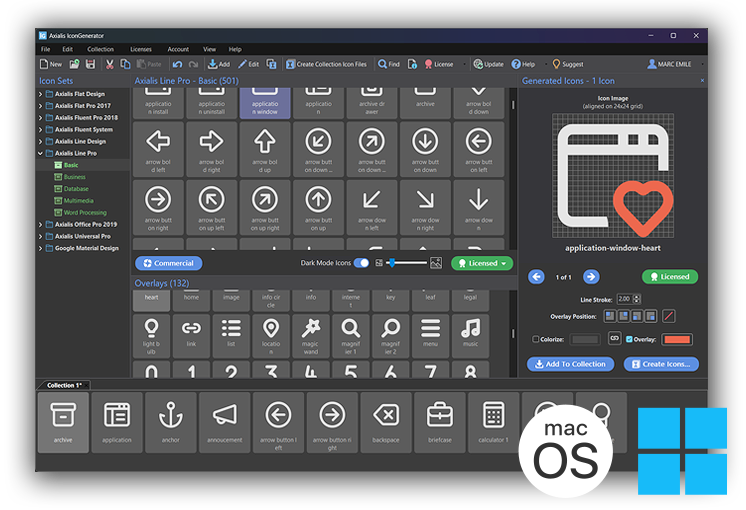Open the File menu

pos(45,49)
